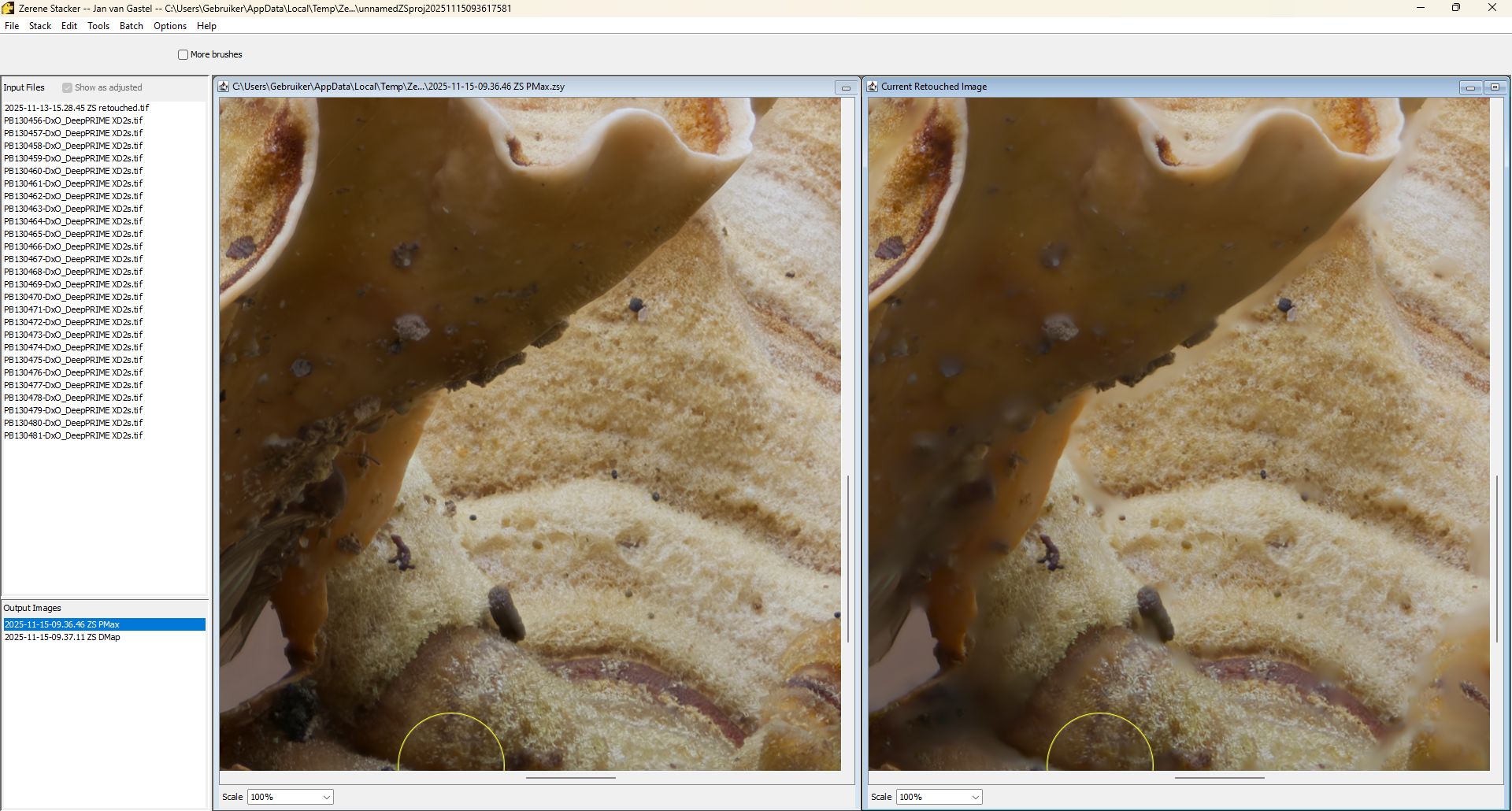This screenshot has height=811, width=1512.
Task: Open the Tools menu
Action: tap(98, 26)
